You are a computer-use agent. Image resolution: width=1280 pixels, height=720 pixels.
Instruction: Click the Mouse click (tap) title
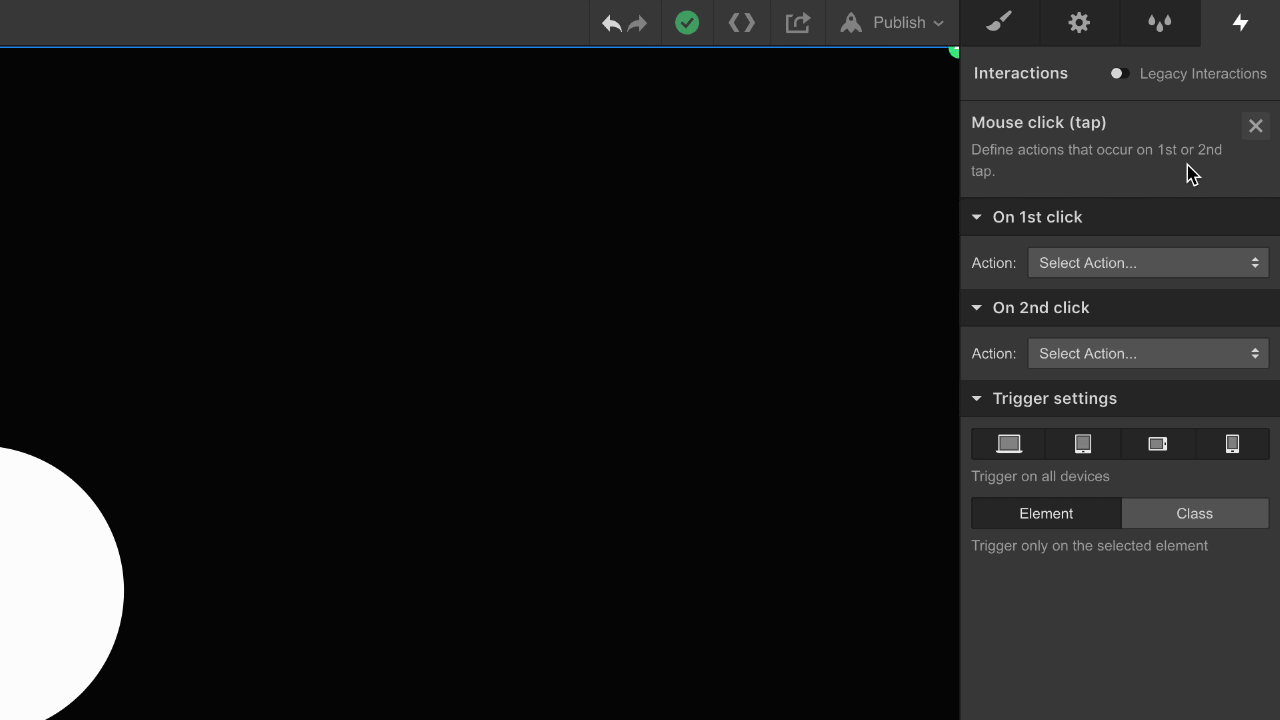[1039, 123]
